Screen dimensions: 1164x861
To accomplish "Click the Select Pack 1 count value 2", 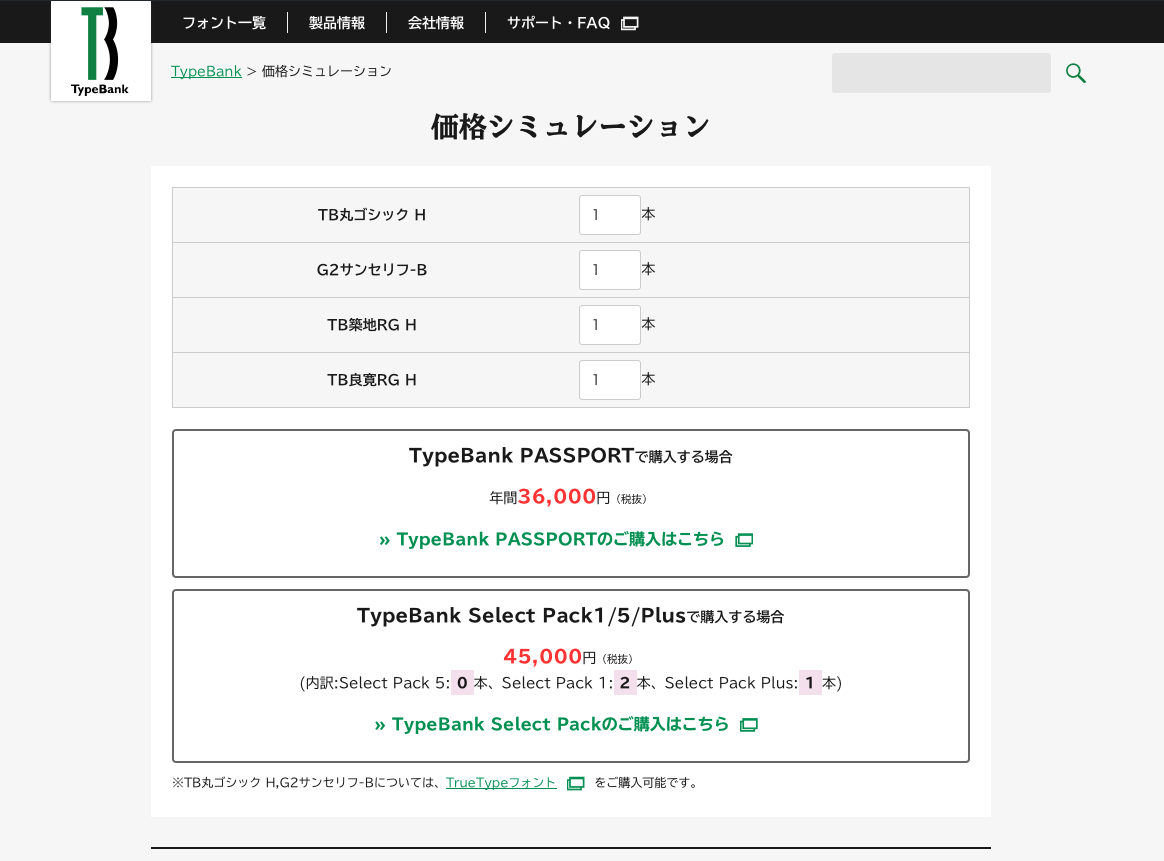I will coord(625,683).
